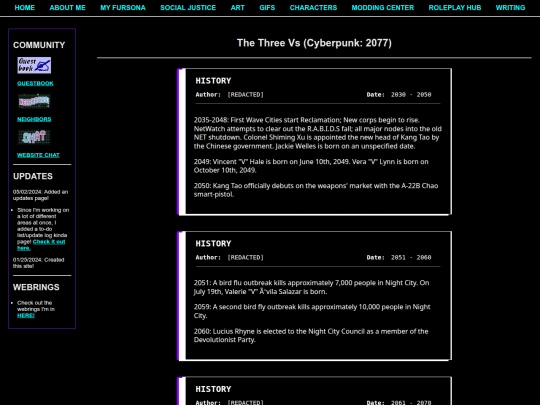Click HISTORY heading of the 2051-2060 card

(x=213, y=244)
